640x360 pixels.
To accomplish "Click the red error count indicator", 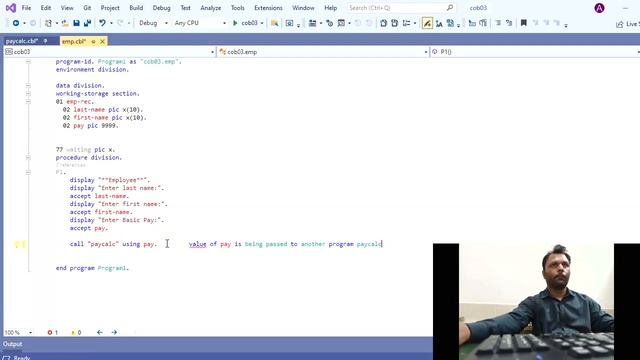I will tap(52, 332).
